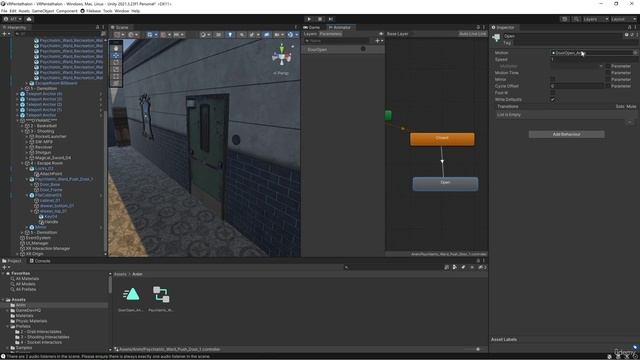Click the Speed value field
The height and width of the screenshot is (360, 640).
click(593, 60)
